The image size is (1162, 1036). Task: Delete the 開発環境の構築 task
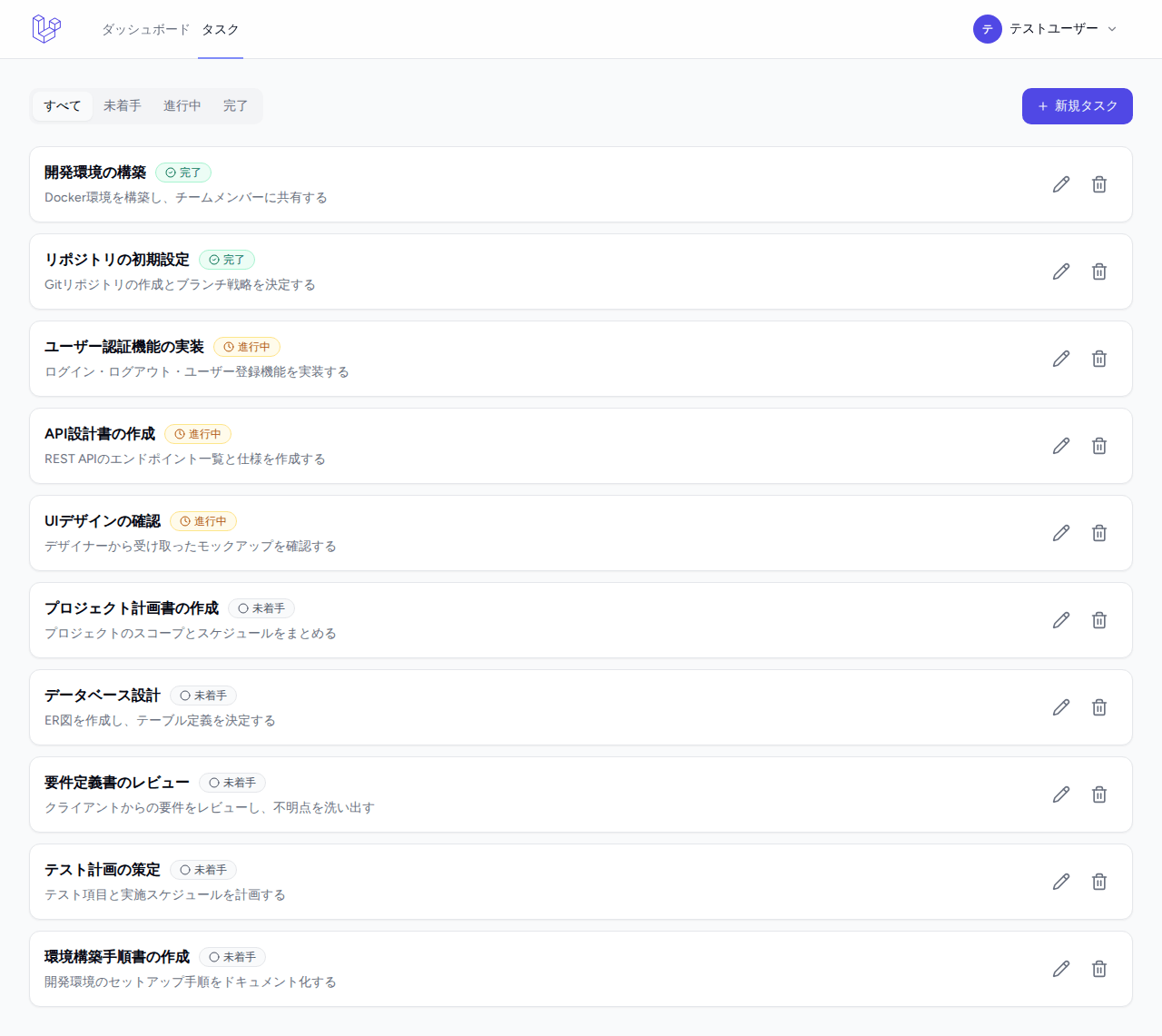click(1099, 184)
